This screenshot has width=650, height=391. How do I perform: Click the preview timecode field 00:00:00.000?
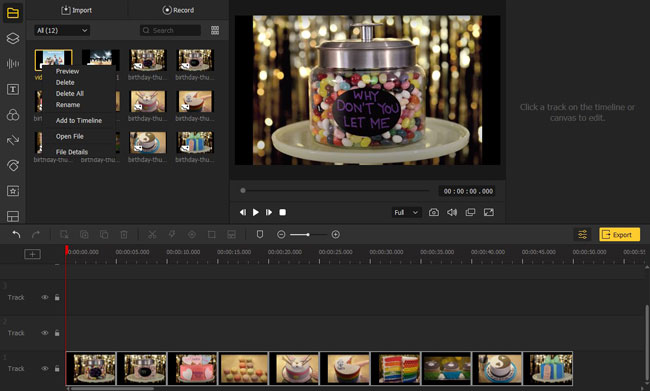[x=468, y=191]
